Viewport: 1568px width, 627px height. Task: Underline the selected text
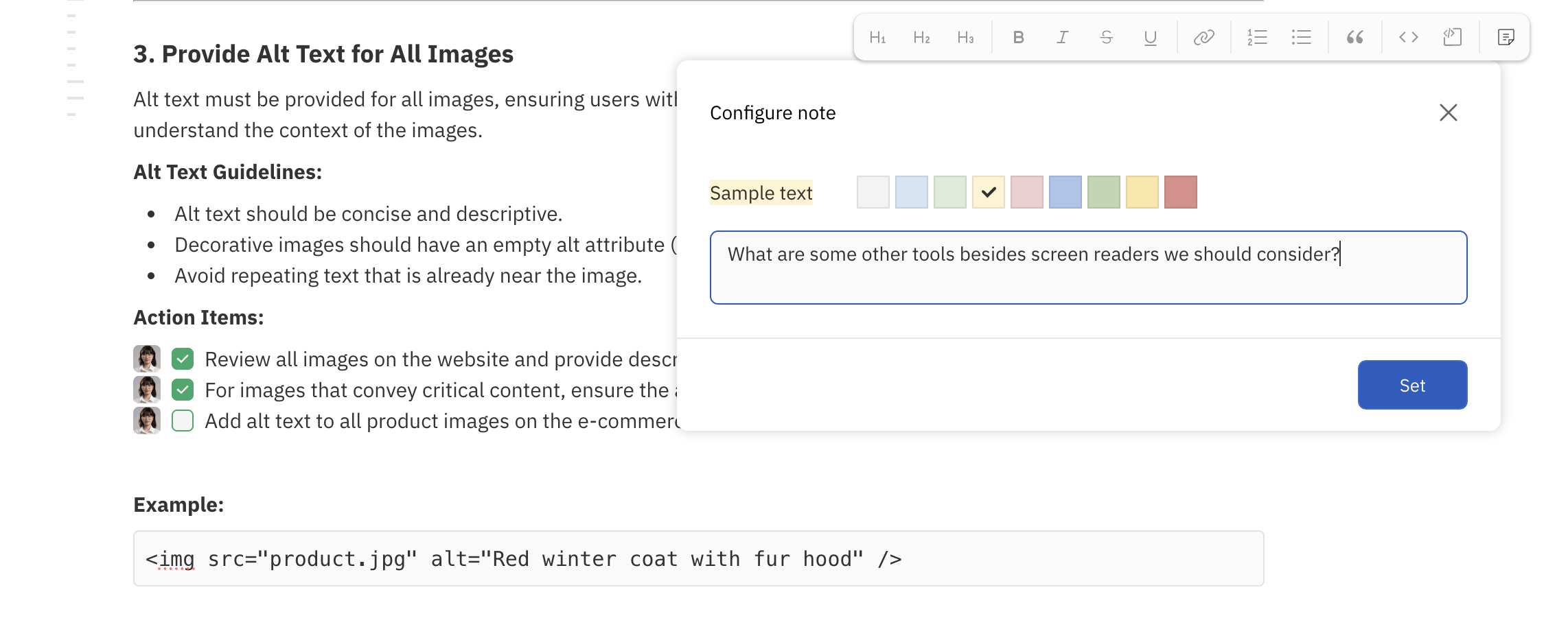1150,38
